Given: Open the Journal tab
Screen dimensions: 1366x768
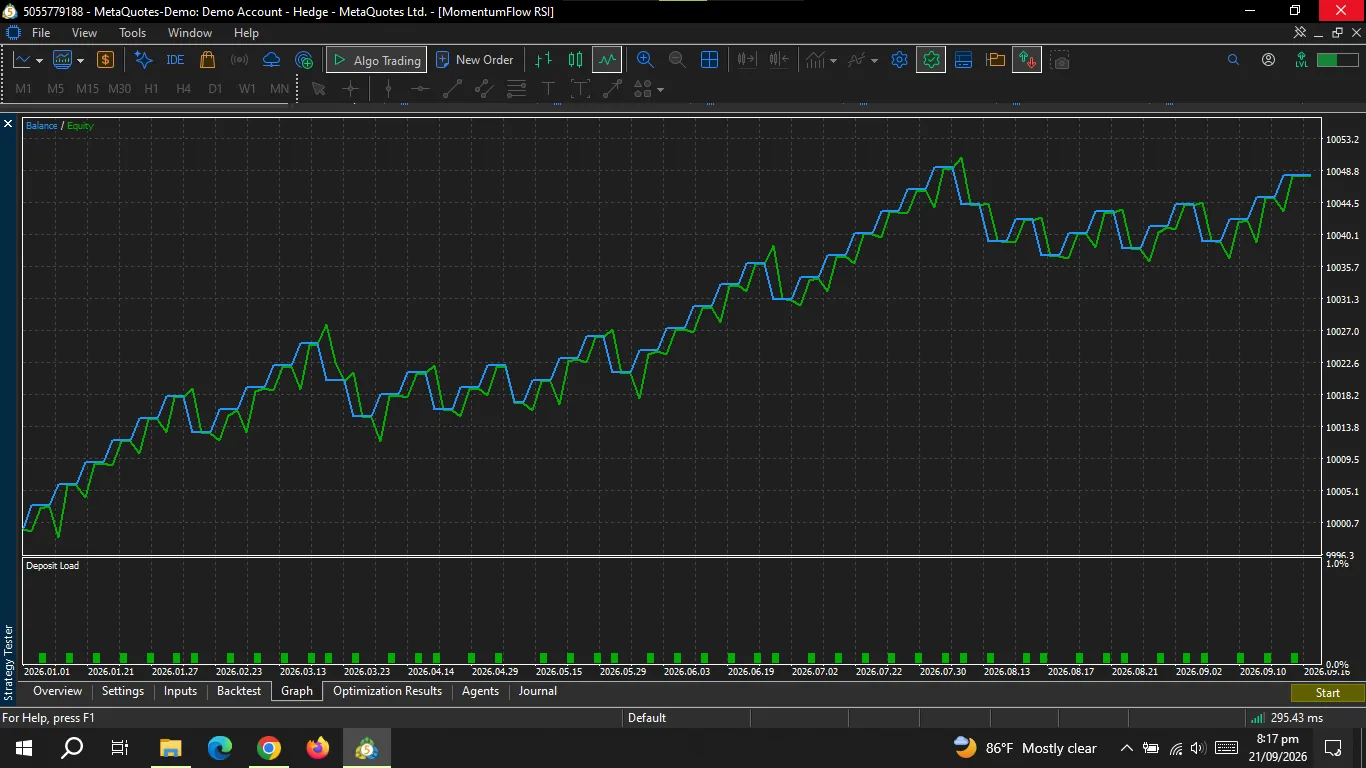Looking at the screenshot, I should 537,691.
